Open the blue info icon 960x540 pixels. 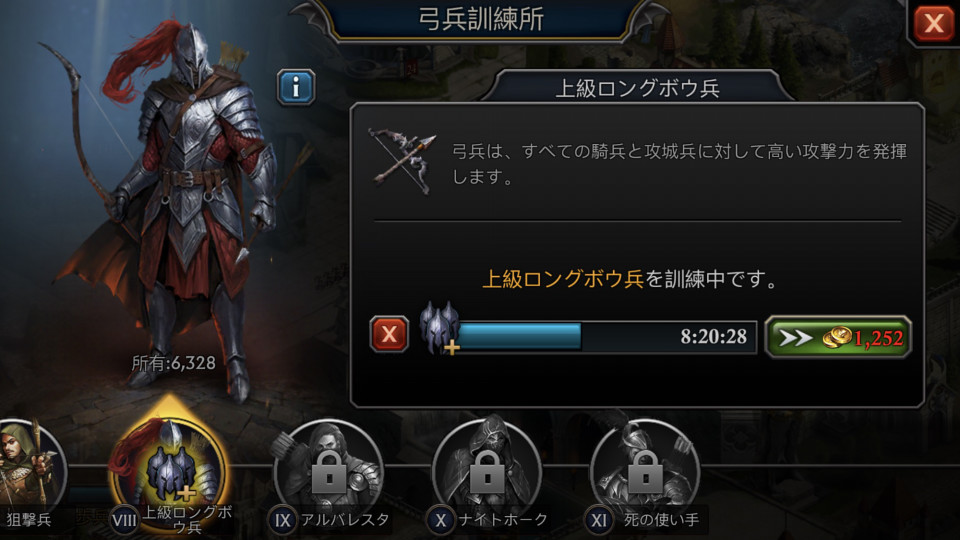click(296, 87)
